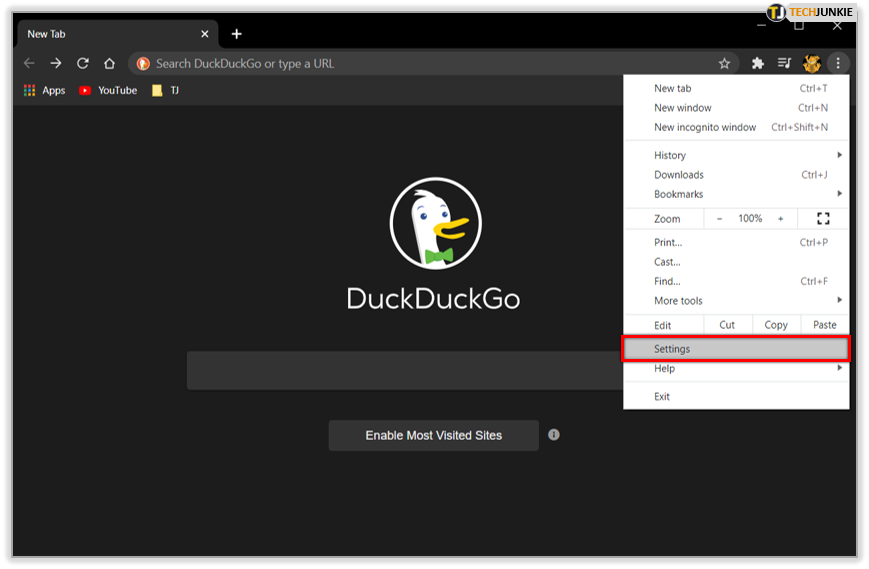869x569 pixels.
Task: Click the 100% zoom value
Action: [750, 219]
